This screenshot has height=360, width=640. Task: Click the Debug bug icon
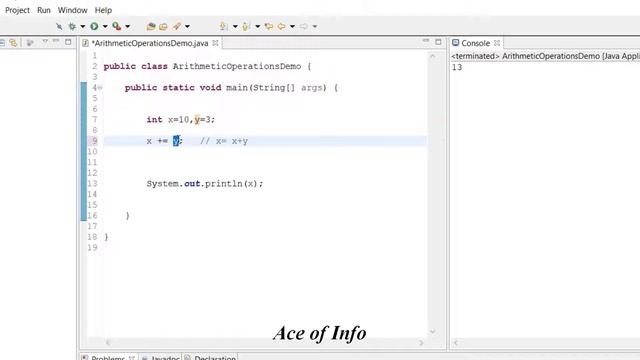72,27
